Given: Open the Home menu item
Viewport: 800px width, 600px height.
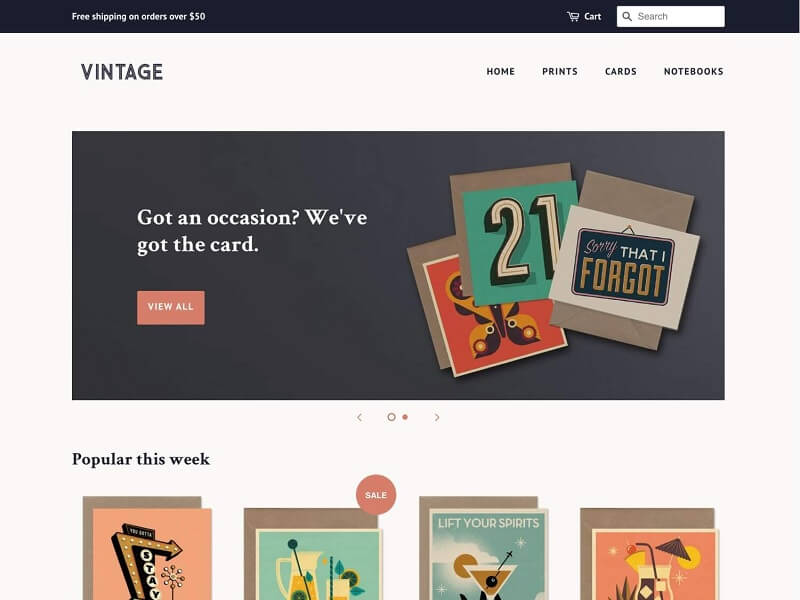Looking at the screenshot, I should (x=501, y=71).
